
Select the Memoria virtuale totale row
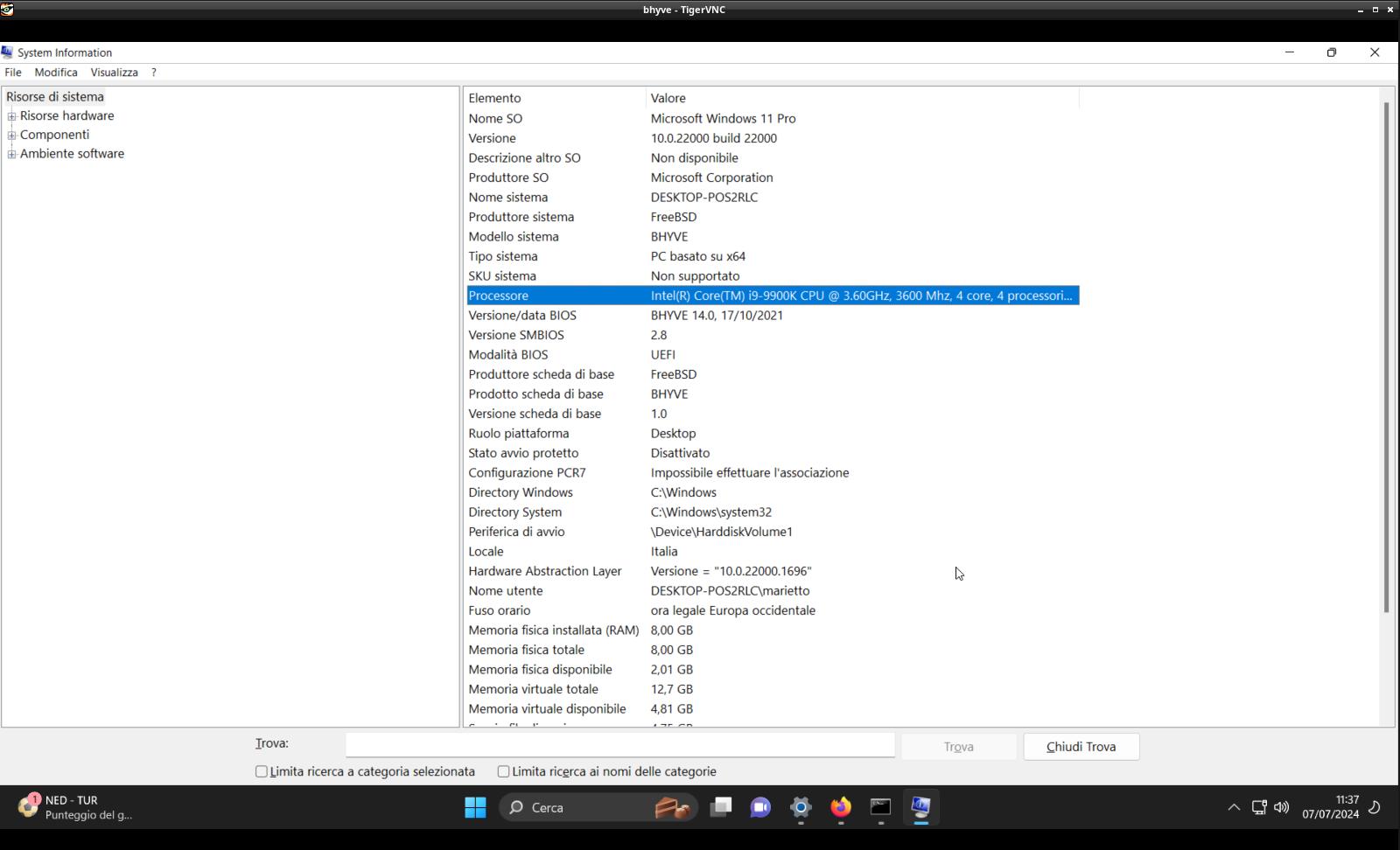click(x=773, y=689)
